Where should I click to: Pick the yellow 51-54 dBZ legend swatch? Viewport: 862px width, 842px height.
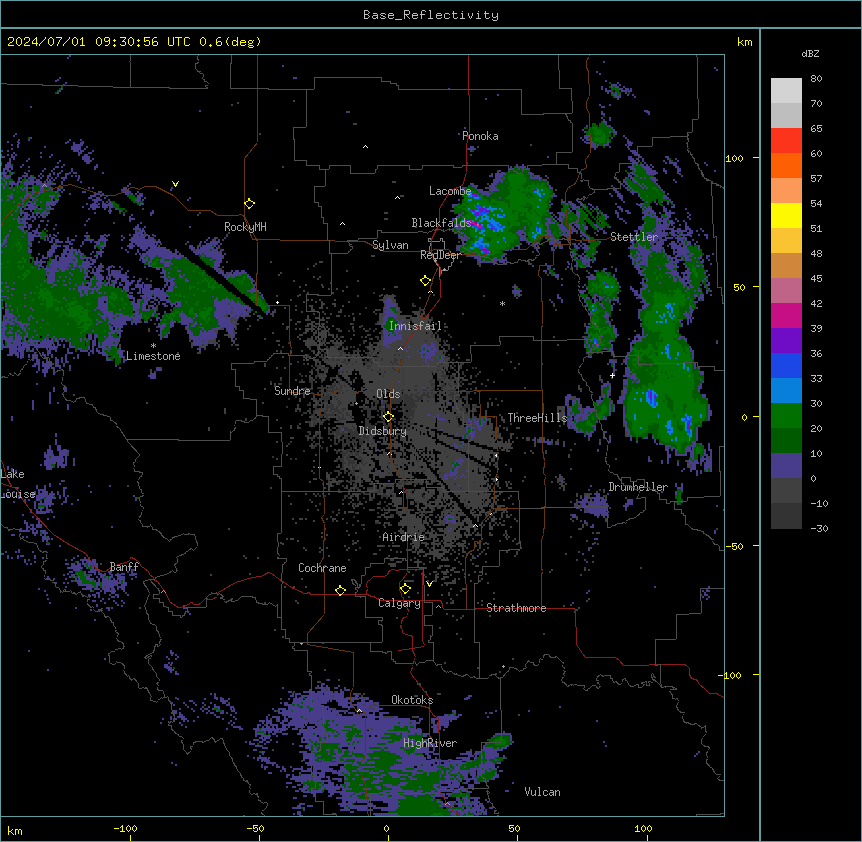coord(786,216)
